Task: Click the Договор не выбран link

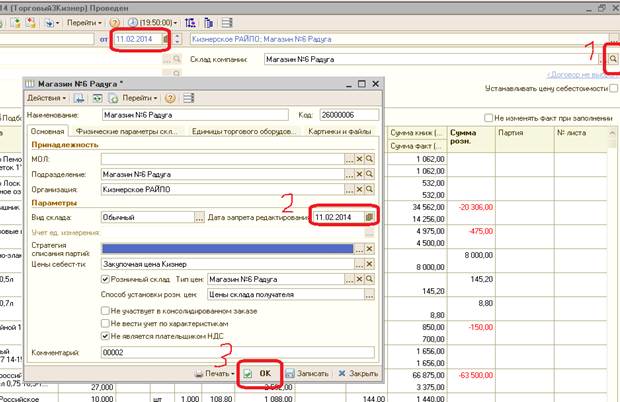Action: pyautogui.click(x=582, y=75)
